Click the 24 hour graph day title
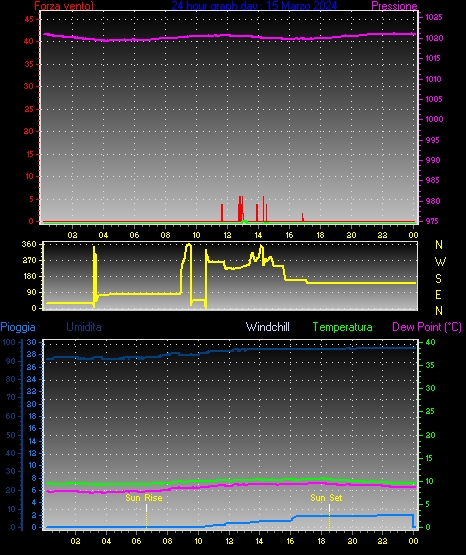Image resolution: width=466 pixels, height=555 pixels. click(254, 5)
